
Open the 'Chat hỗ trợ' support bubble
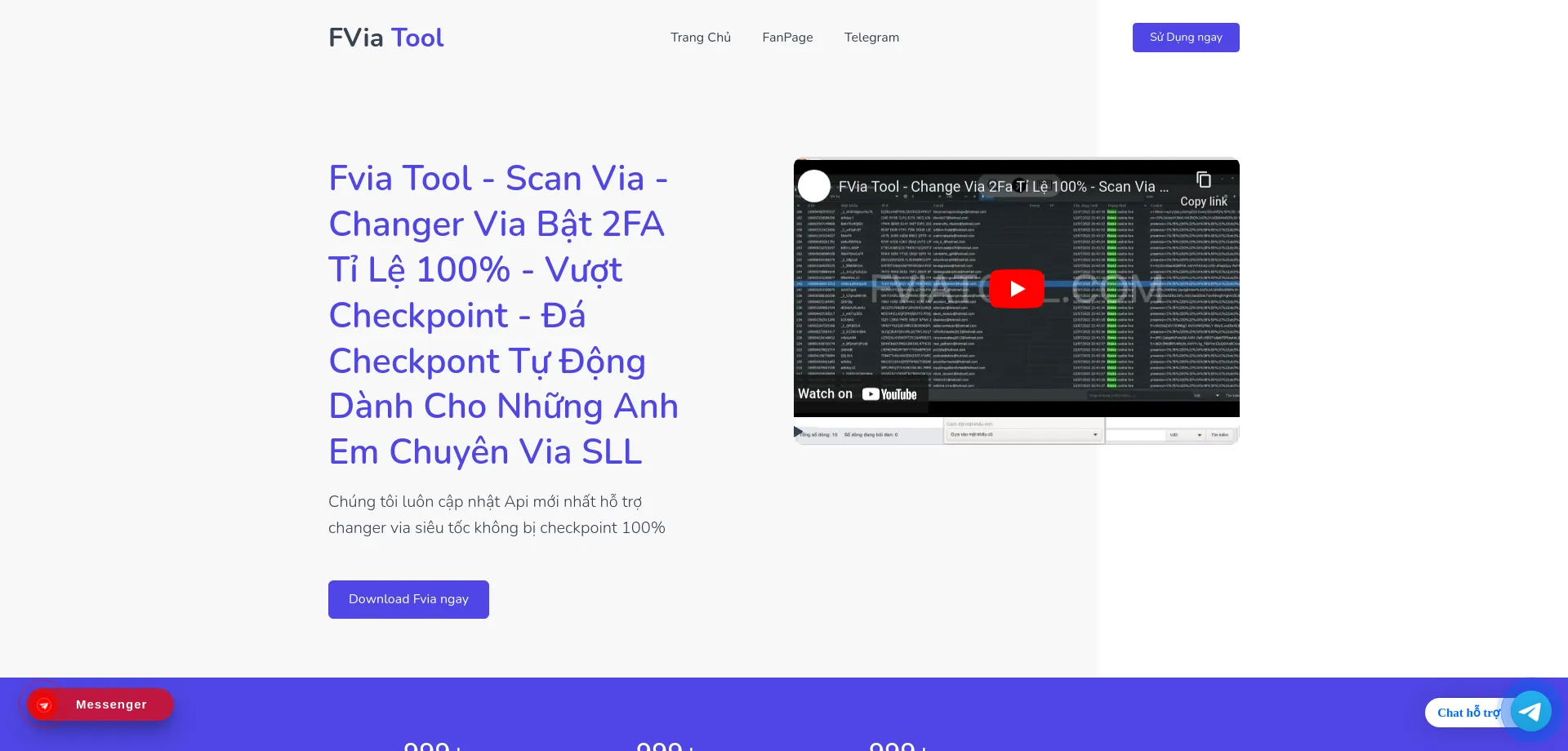(1469, 712)
